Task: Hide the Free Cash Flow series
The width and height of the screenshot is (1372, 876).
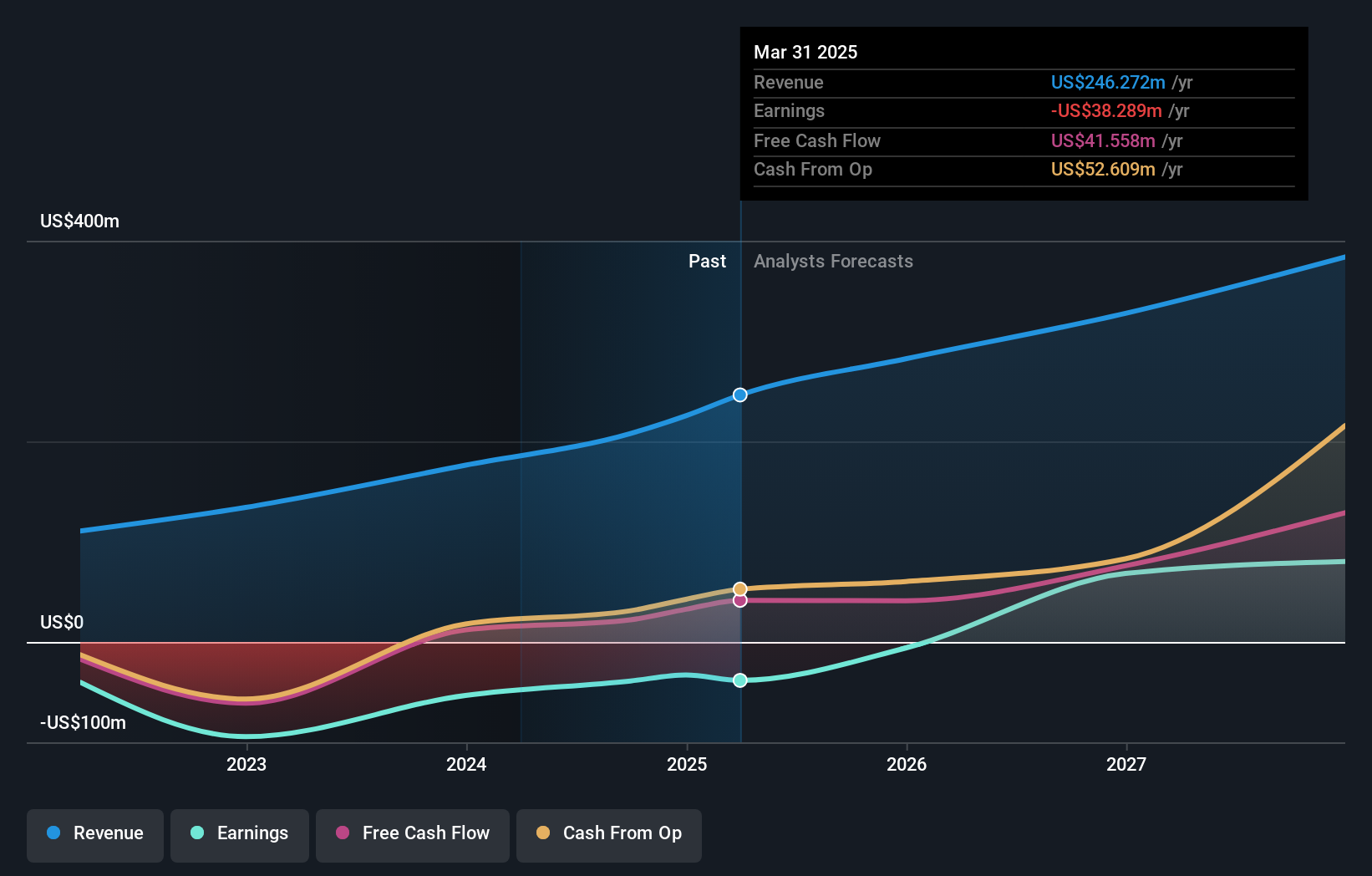Action: (413, 834)
